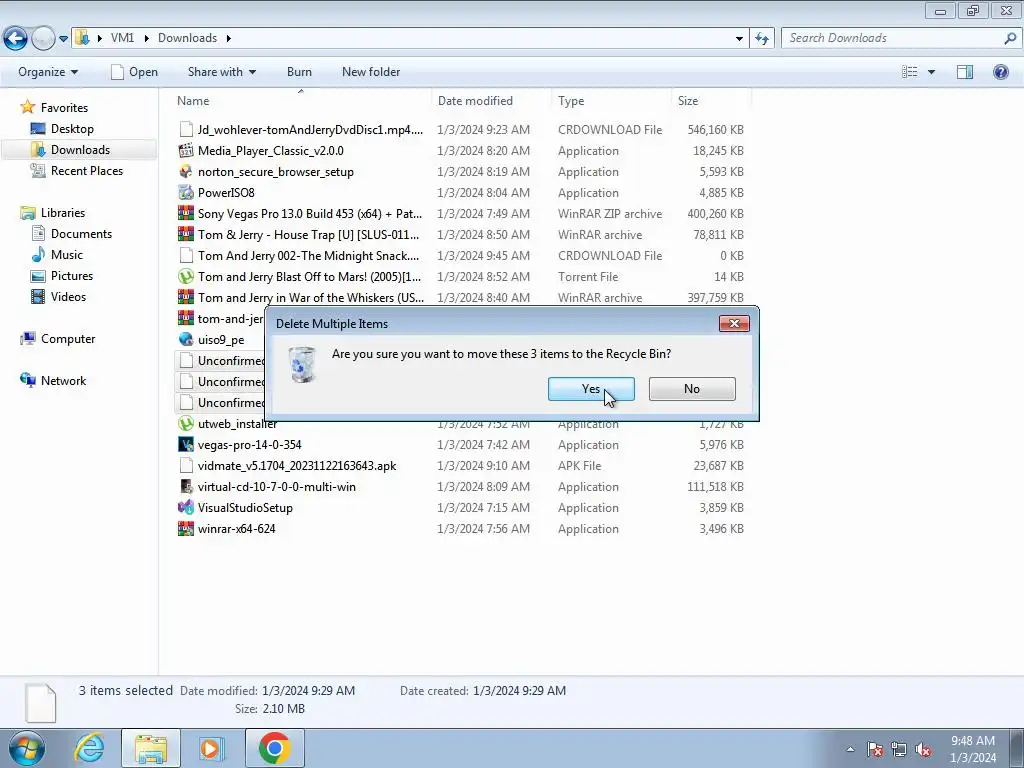Select the Media_Player_Classic_v2.0.0 icon
The height and width of the screenshot is (768, 1024).
click(186, 151)
